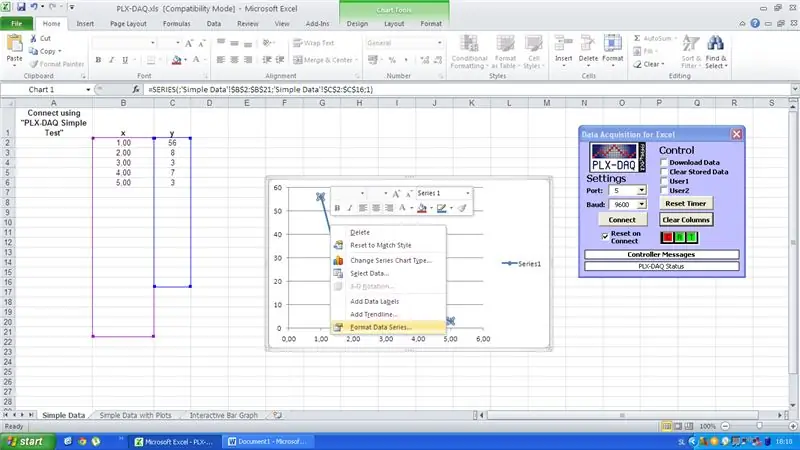
Task: Click the Cut scissors icon
Action: click(x=33, y=38)
